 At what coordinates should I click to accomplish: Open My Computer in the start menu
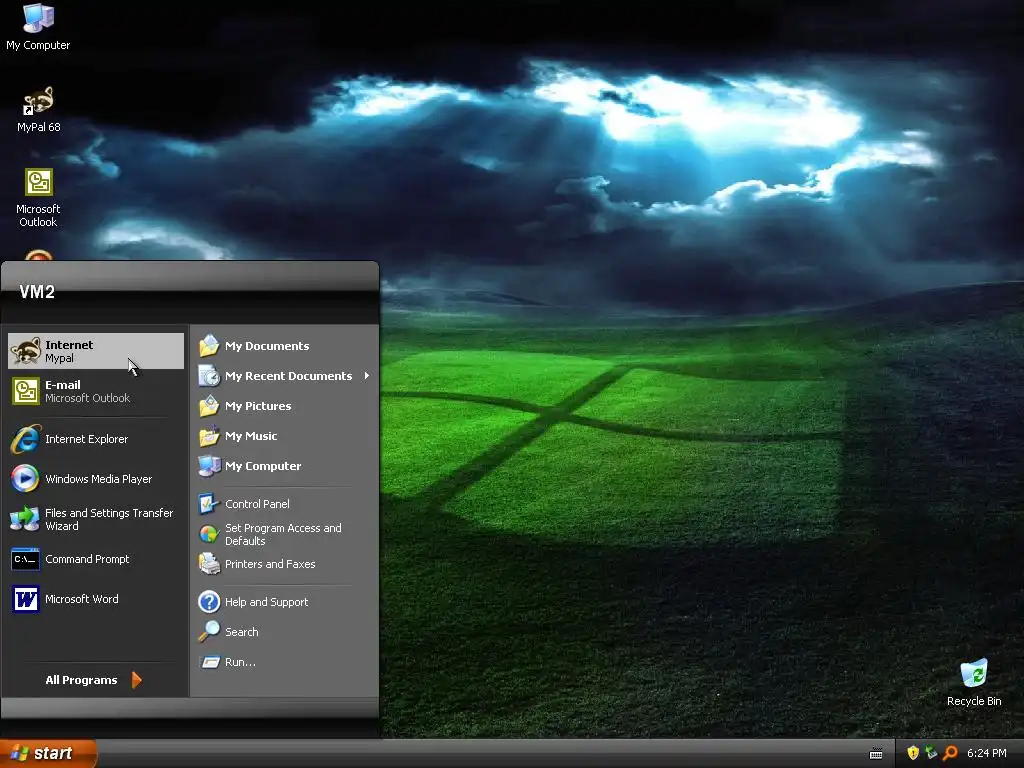[283, 466]
